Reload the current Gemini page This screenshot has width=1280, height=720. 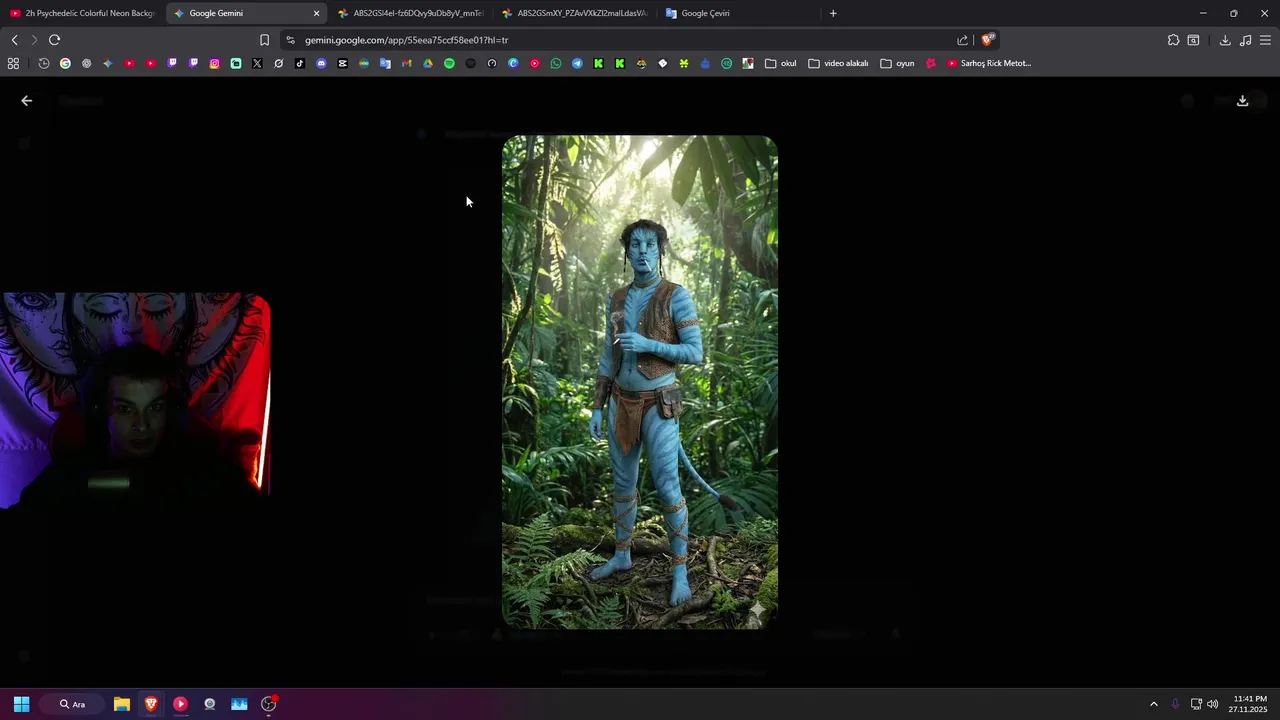(x=54, y=40)
